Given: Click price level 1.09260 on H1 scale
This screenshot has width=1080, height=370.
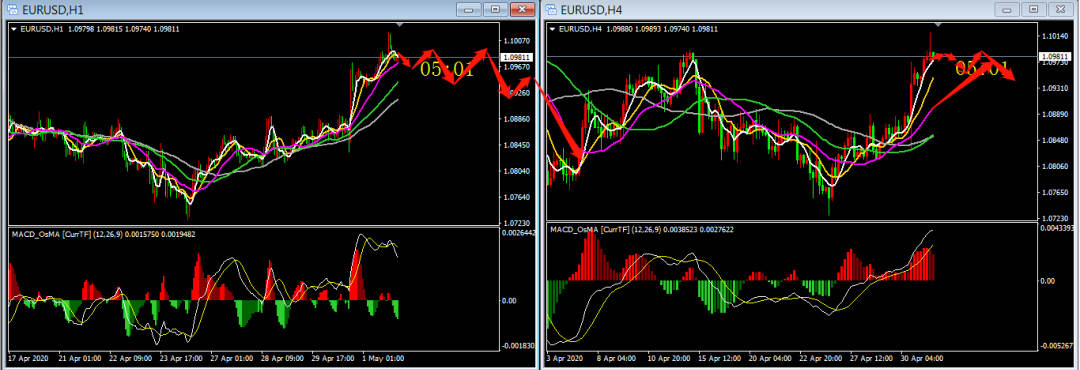Looking at the screenshot, I should [x=517, y=93].
